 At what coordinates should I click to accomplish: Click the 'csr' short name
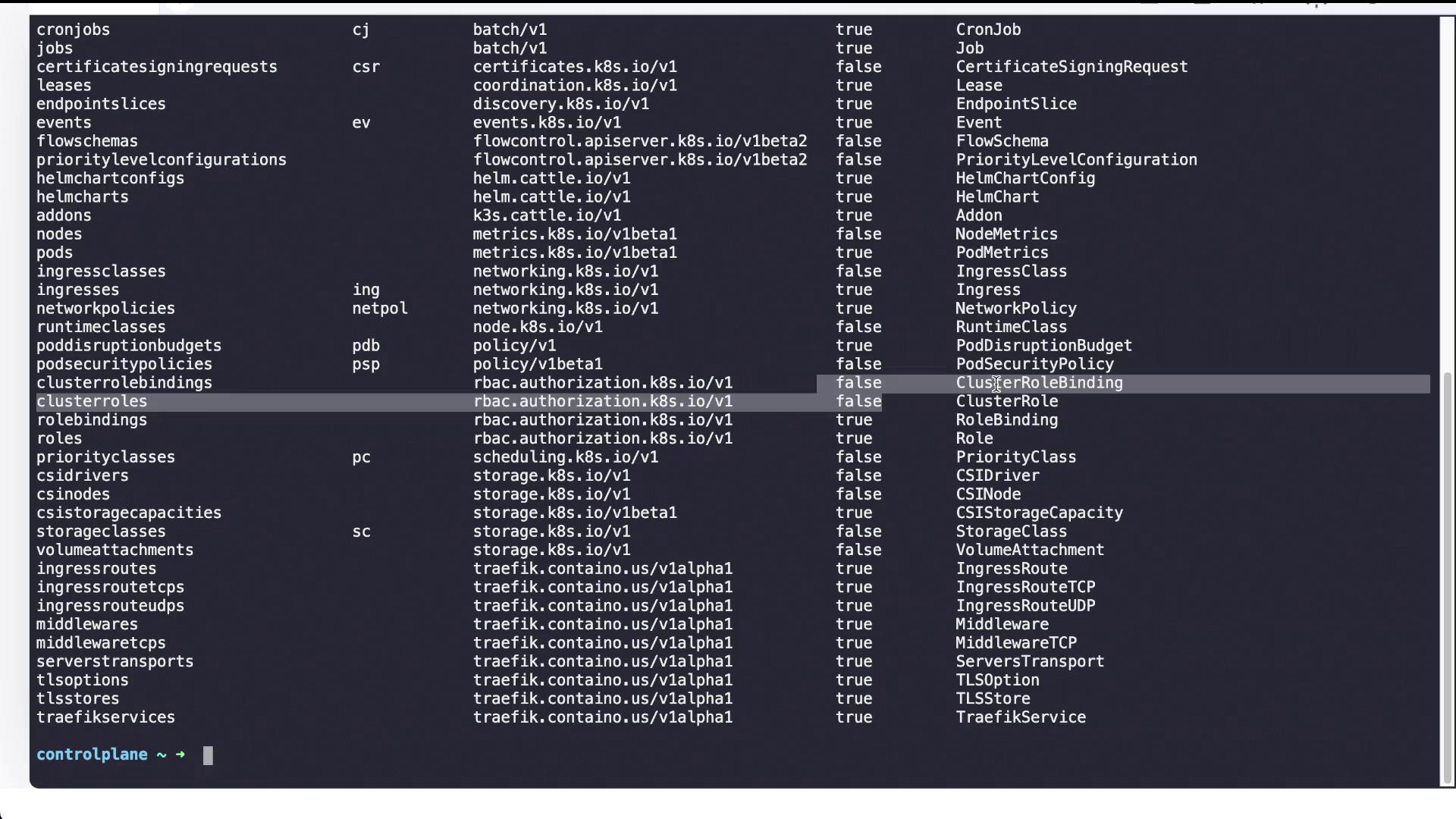pyautogui.click(x=366, y=67)
